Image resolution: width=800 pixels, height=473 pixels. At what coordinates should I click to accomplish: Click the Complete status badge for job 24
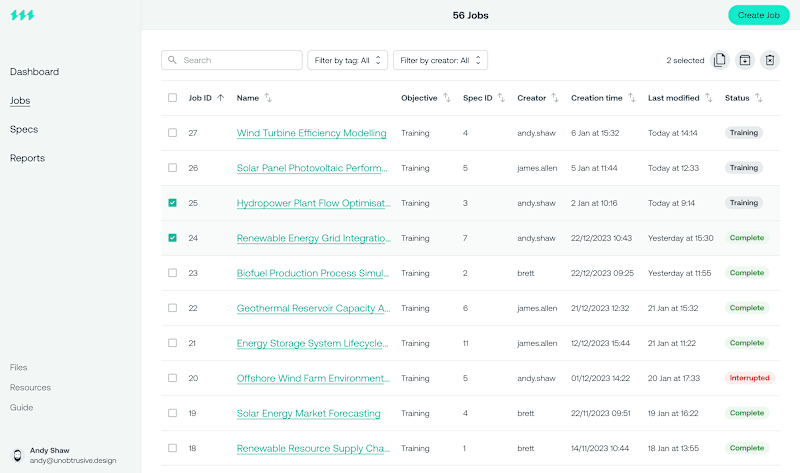point(747,238)
